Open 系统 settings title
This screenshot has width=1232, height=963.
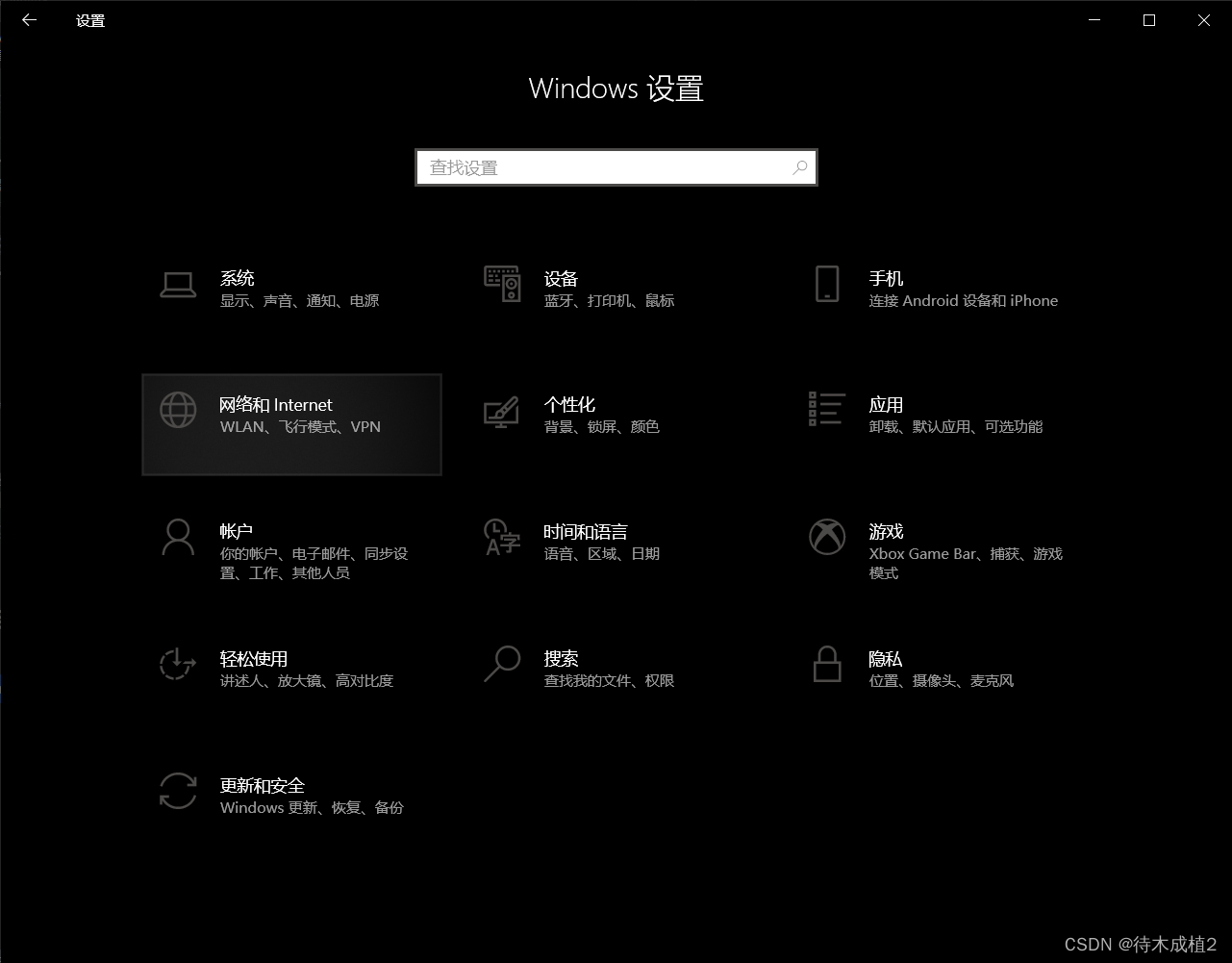[x=238, y=278]
